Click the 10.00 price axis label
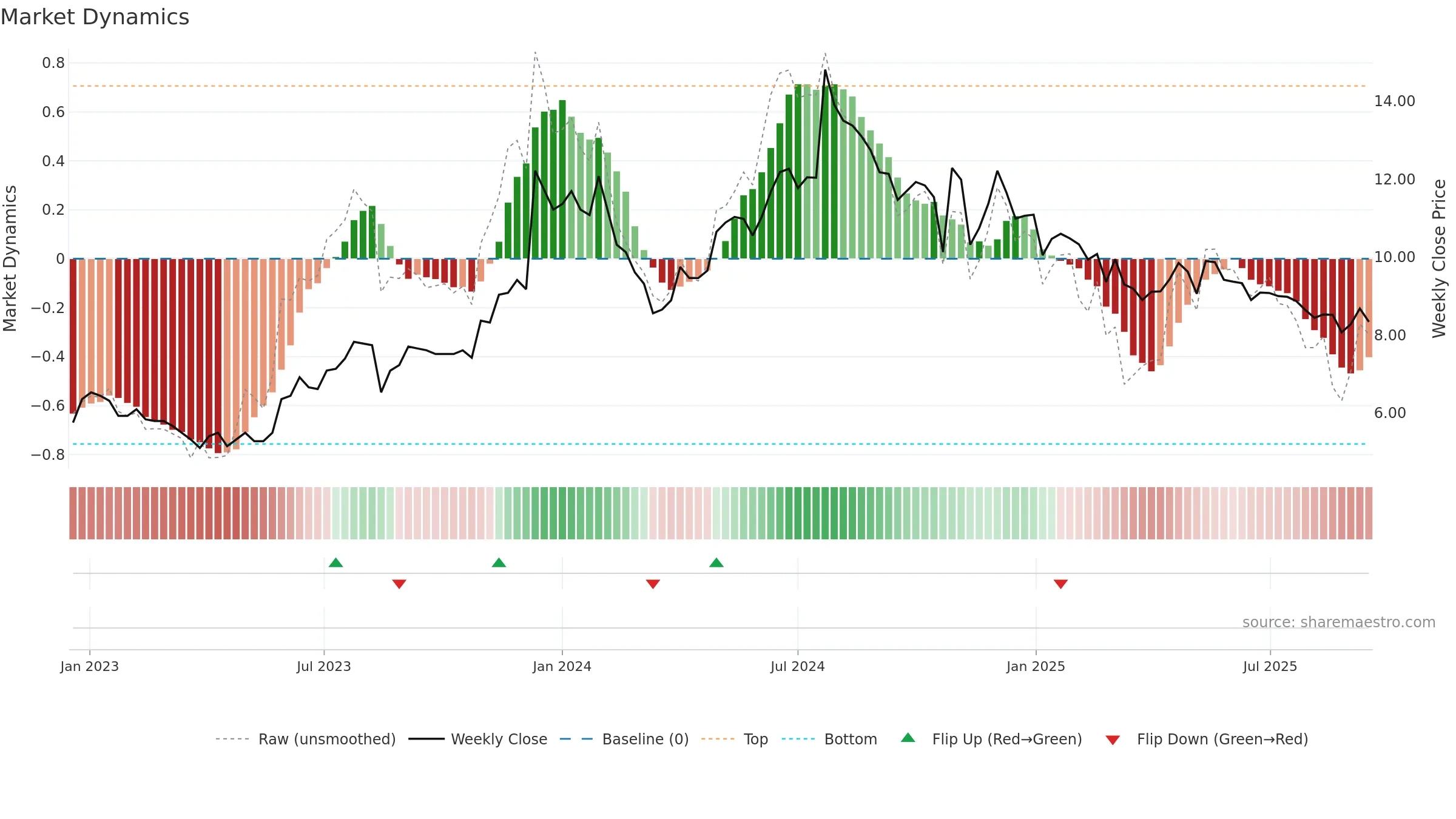Viewport: 1456px width, 819px height. 1395,257
